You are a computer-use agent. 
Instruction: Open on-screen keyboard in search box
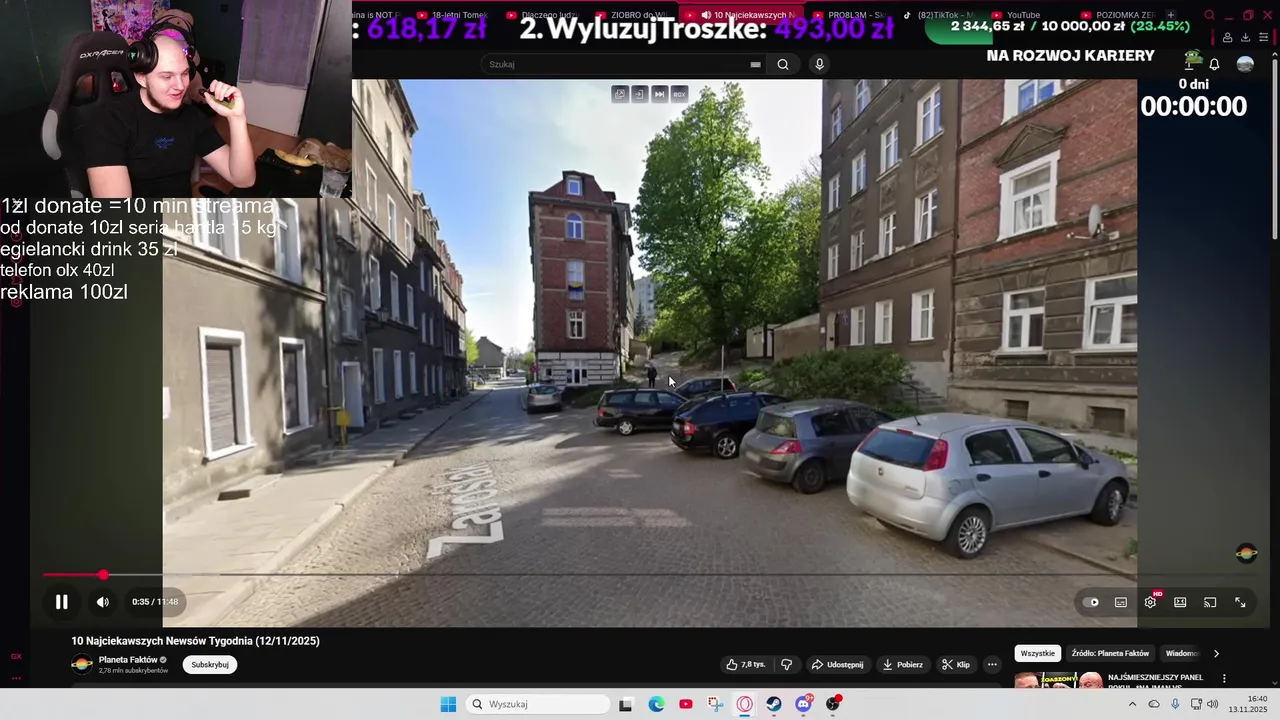(x=755, y=64)
